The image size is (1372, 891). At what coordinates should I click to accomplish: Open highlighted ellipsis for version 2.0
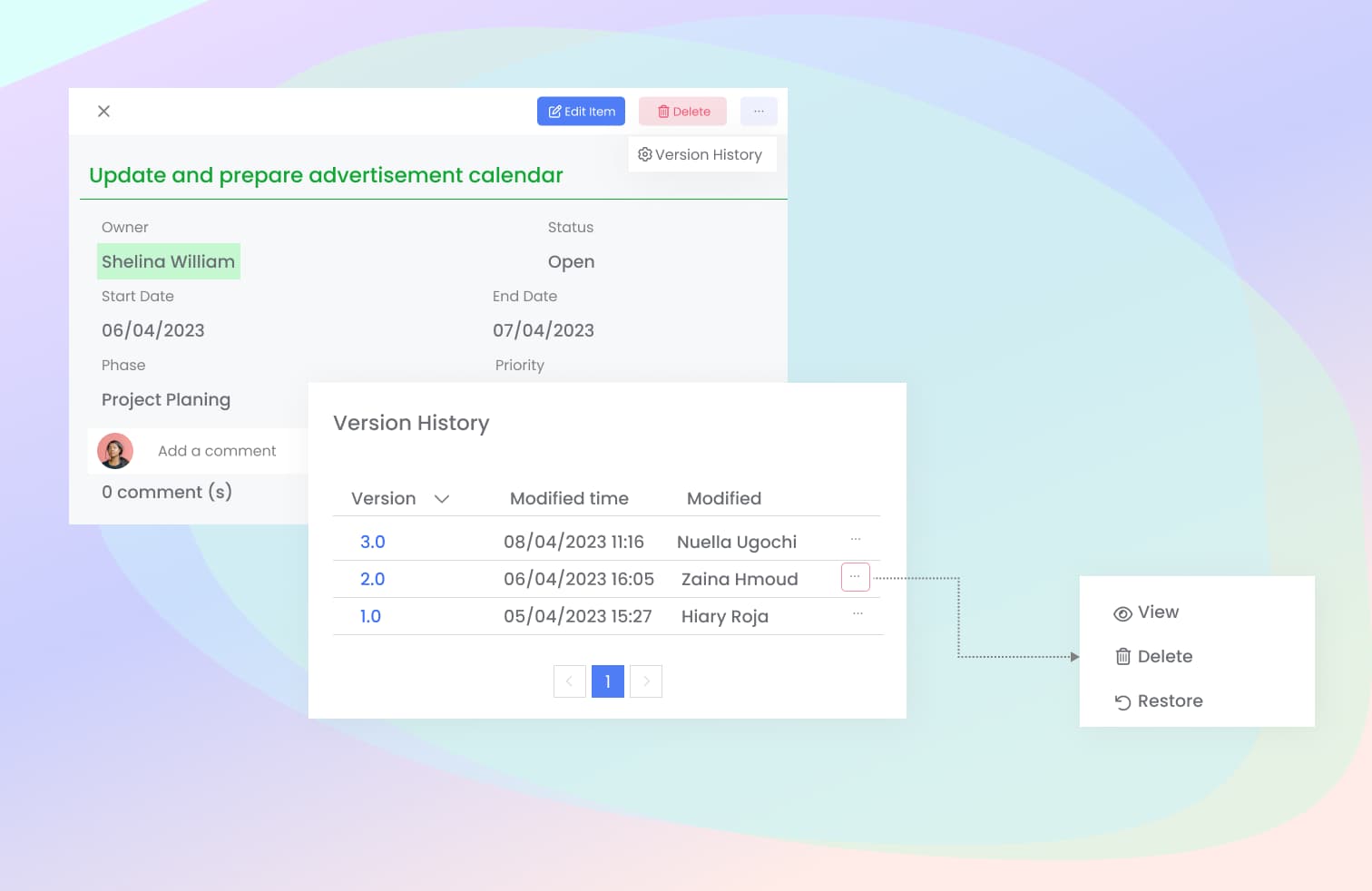pyautogui.click(x=855, y=577)
